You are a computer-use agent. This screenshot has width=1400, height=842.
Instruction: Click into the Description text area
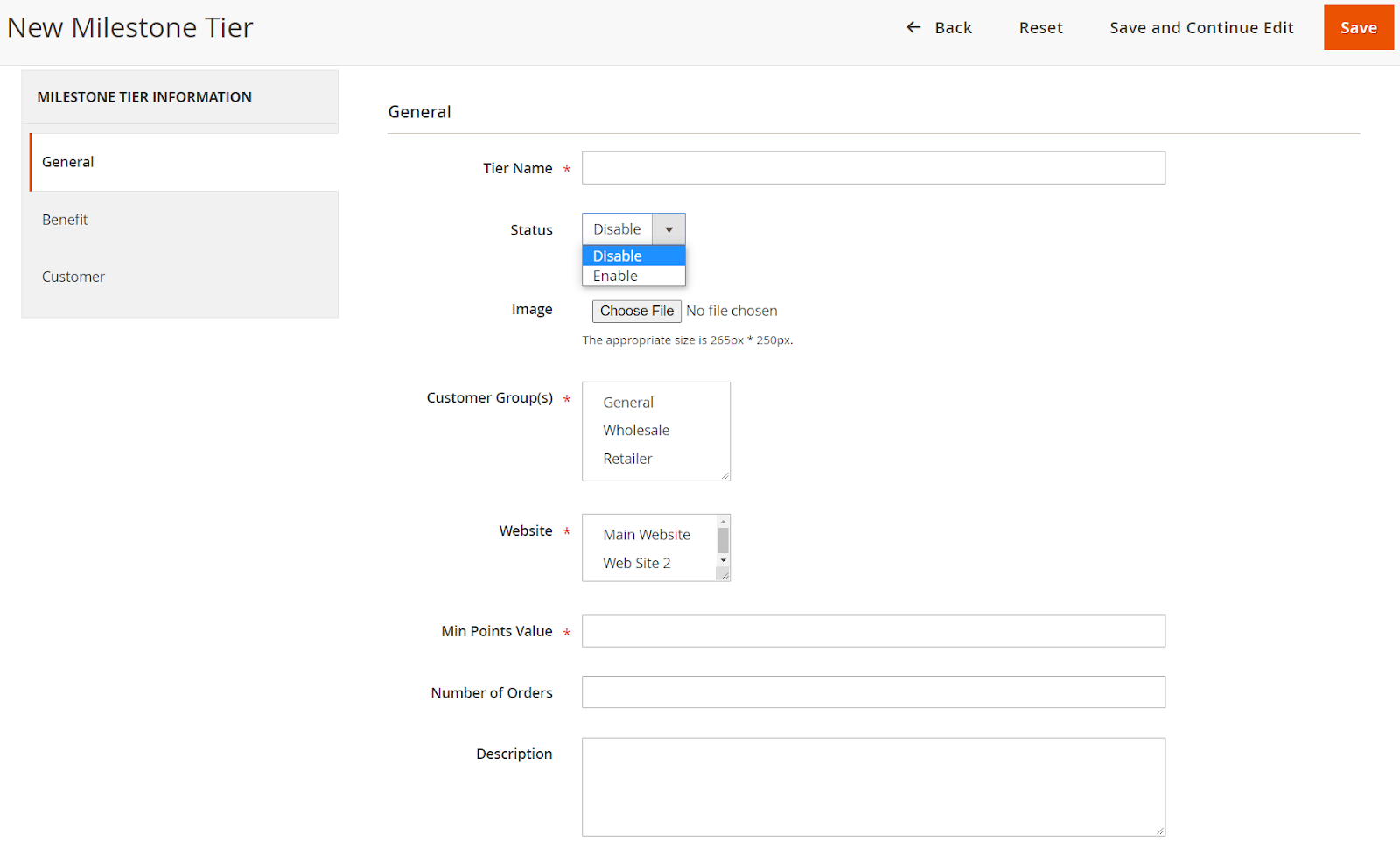(x=873, y=787)
